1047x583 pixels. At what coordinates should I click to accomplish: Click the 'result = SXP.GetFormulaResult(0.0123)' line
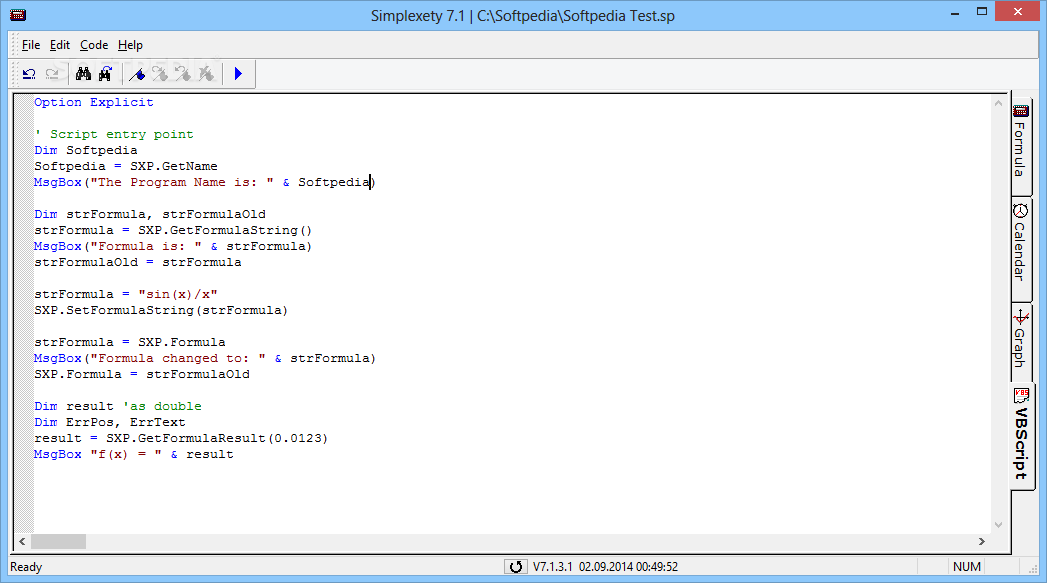coord(181,439)
